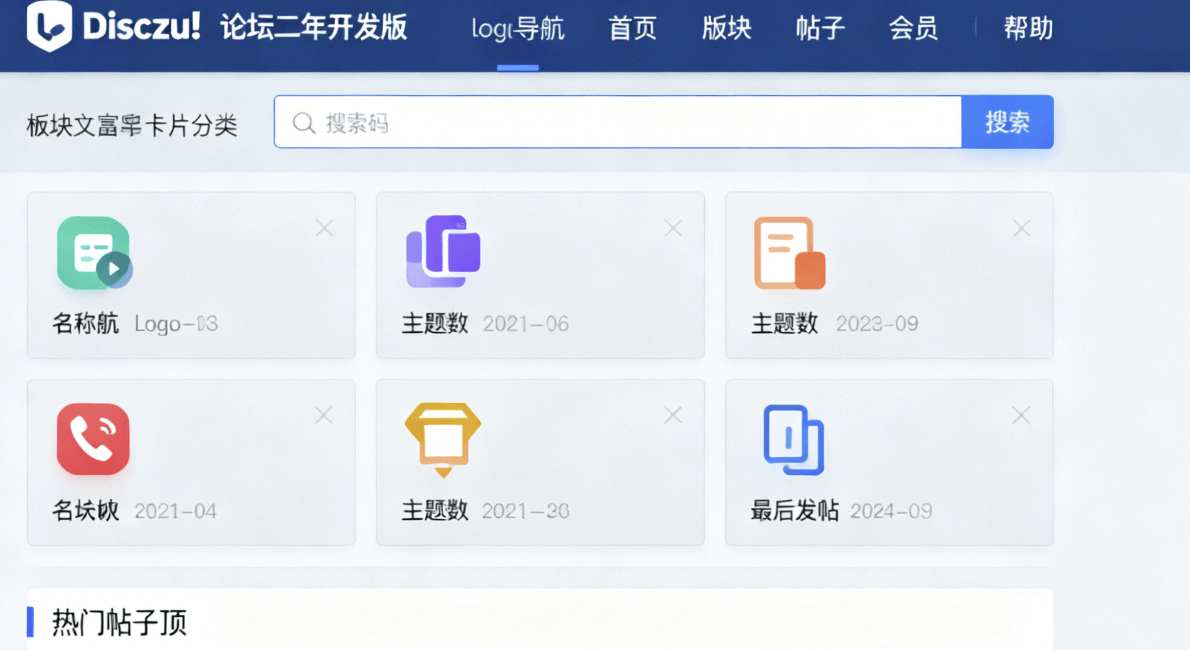Click the 板块文富率卡片分类 label
Viewport: 1190px width, 650px height.
click(x=132, y=125)
